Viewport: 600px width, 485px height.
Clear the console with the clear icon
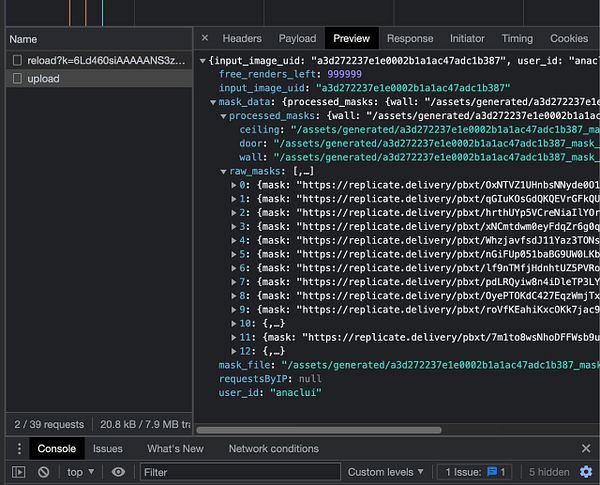[43, 472]
